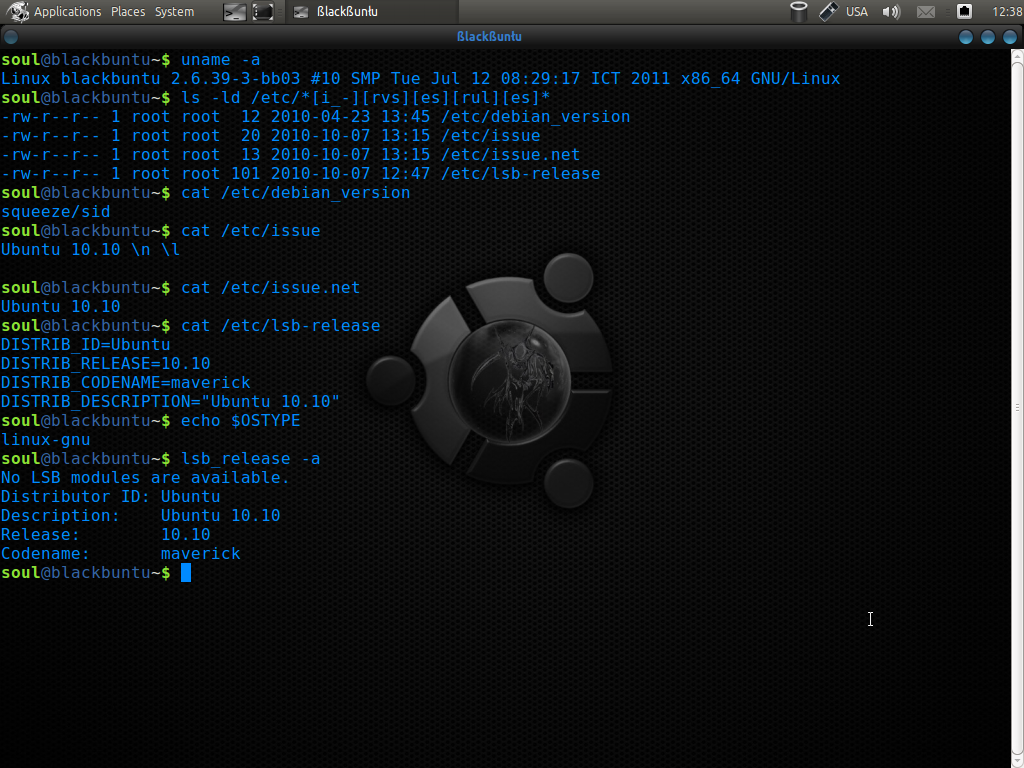
Task: Click the dark screen launcher icon beside the terminal launcher
Action: [x=263, y=12]
